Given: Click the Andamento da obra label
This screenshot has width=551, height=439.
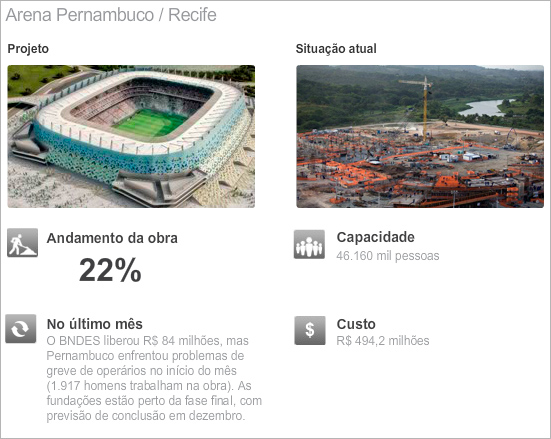Looking at the screenshot, I should click(x=112, y=238).
